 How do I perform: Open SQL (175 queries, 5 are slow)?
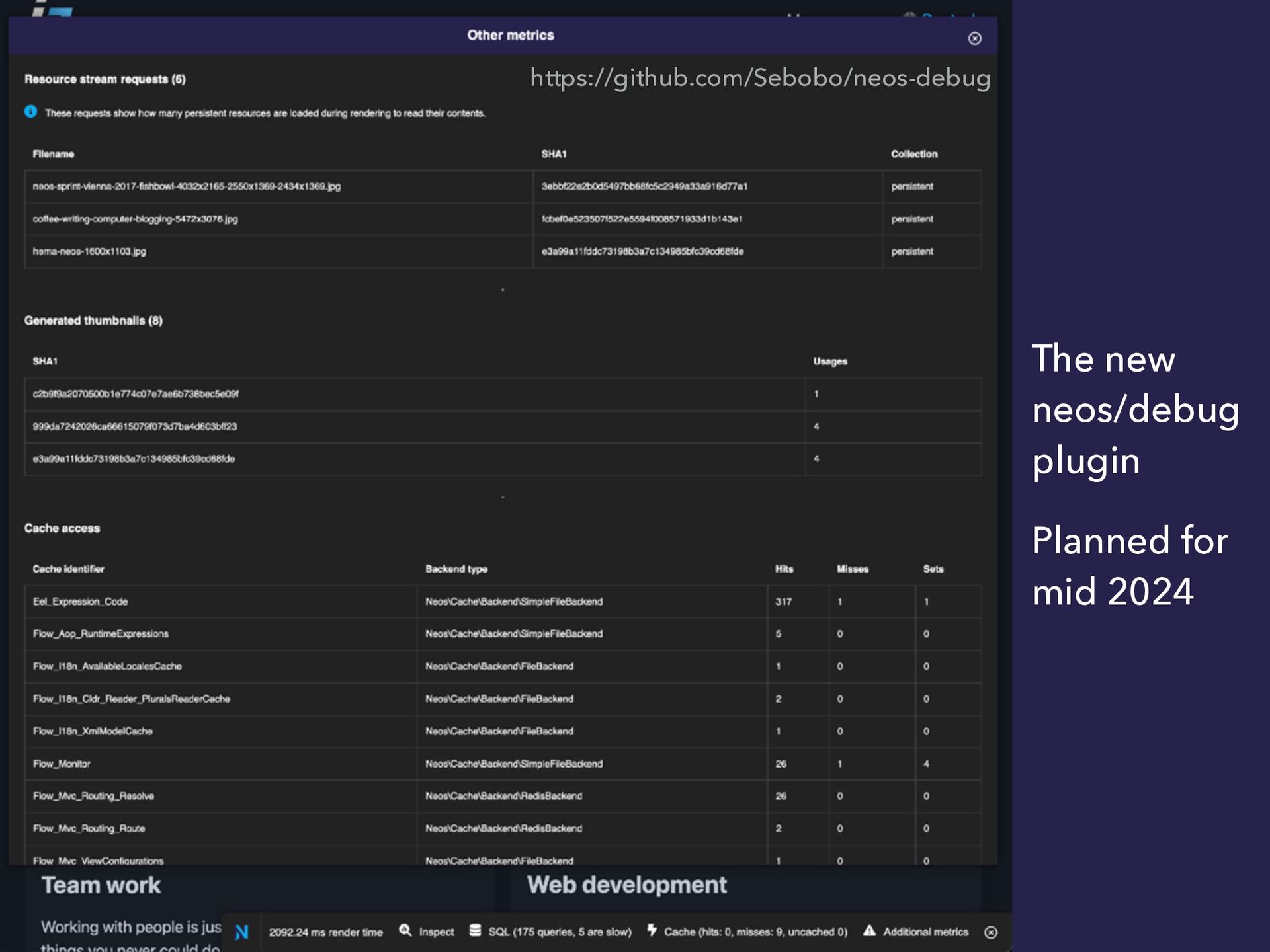(x=550, y=932)
